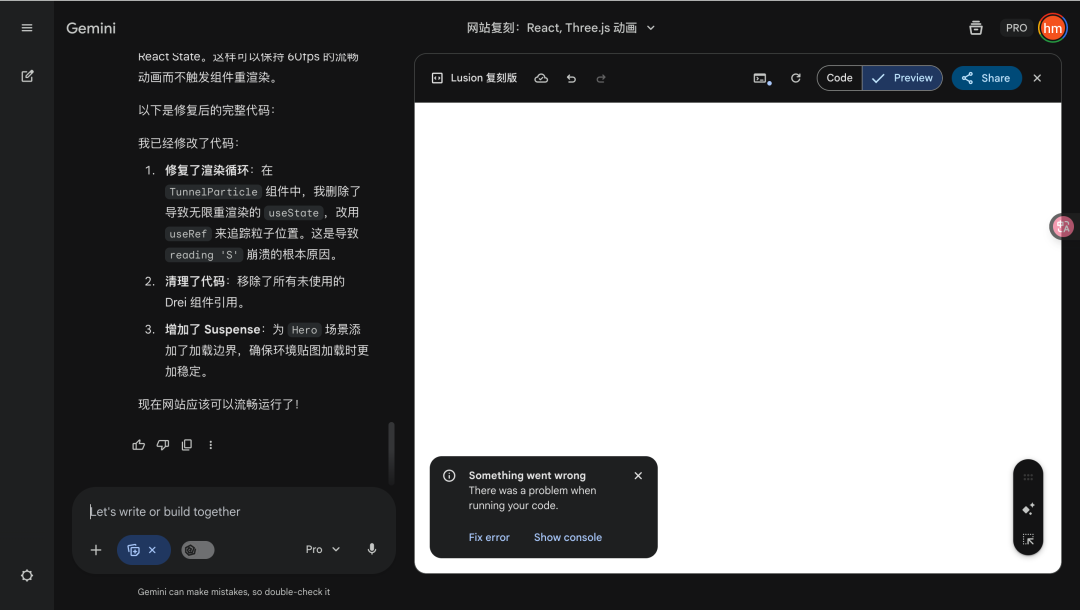Open the Pro model dropdown near the input box
This screenshot has width=1080, height=610.
coord(322,549)
